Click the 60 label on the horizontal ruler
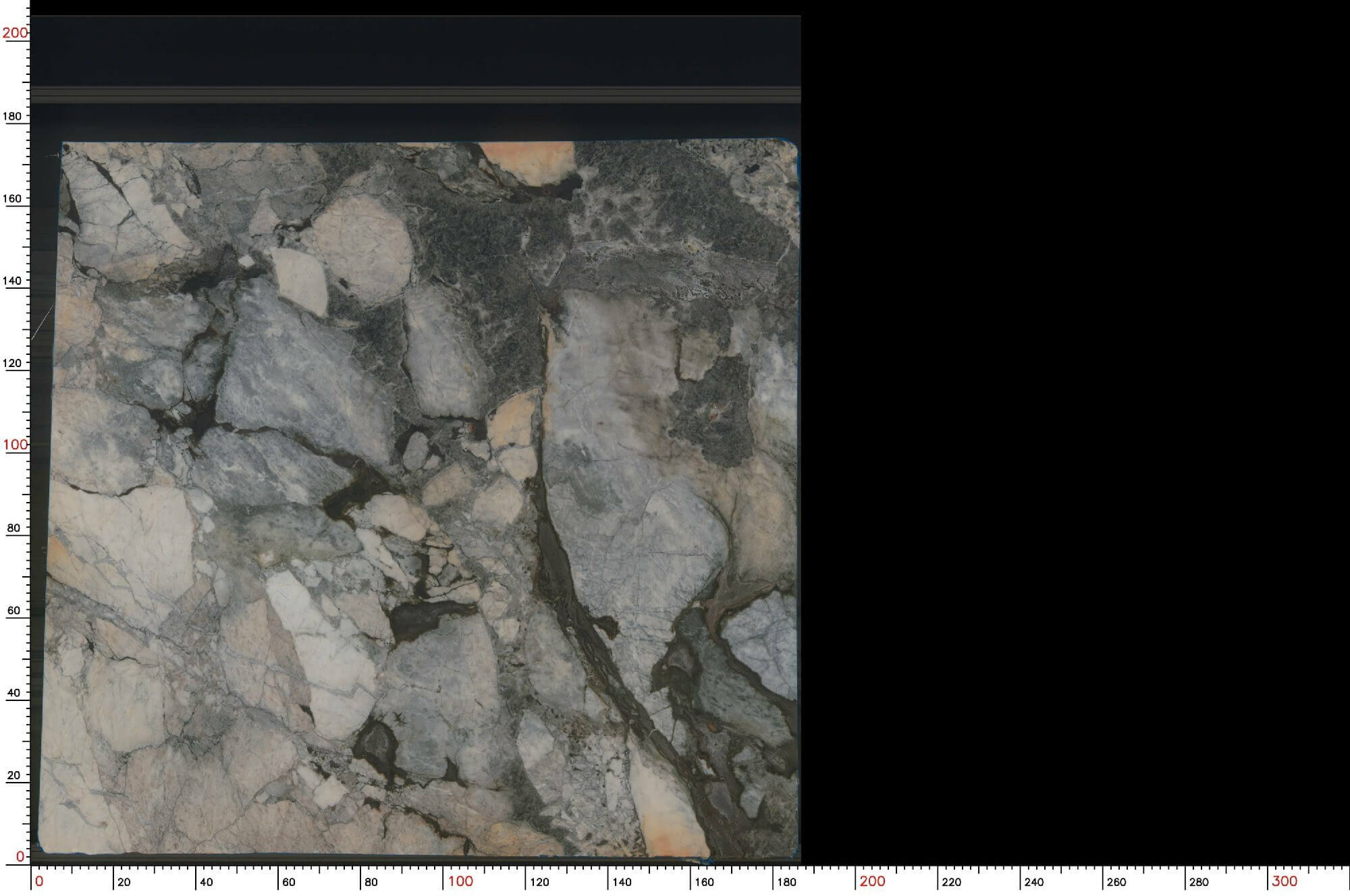This screenshot has height=896, width=1350. coord(288,882)
